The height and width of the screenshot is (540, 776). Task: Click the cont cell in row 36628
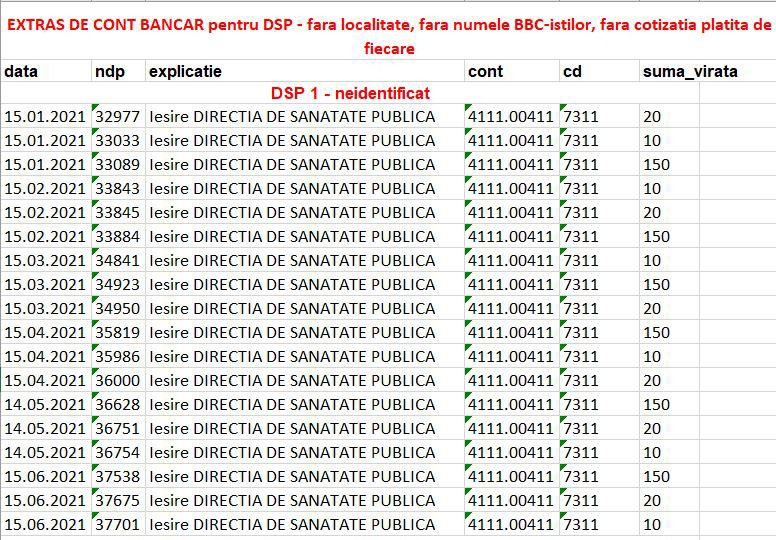pyautogui.click(x=511, y=404)
